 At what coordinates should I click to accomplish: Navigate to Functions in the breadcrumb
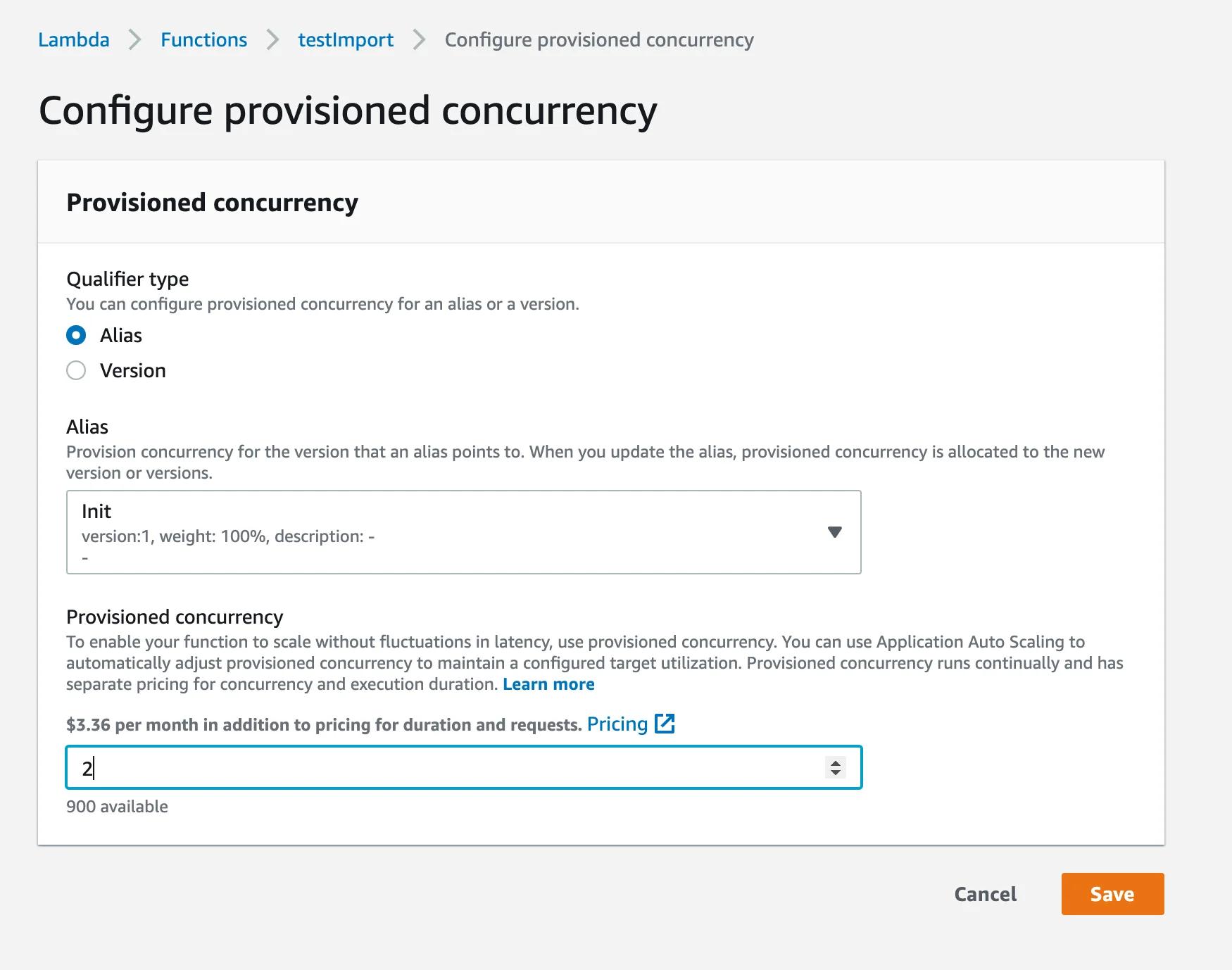pyautogui.click(x=203, y=40)
